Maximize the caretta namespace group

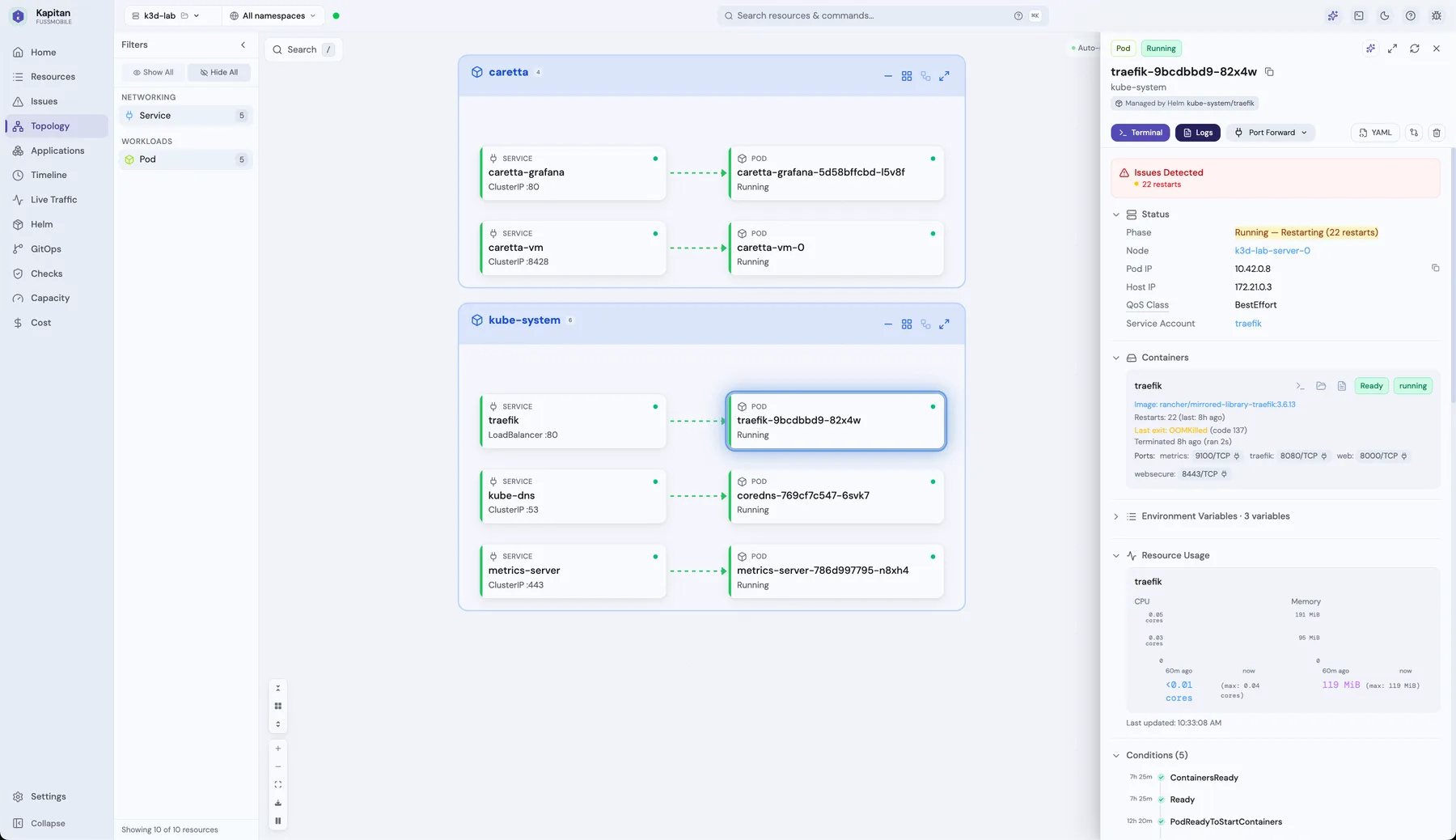pos(944,76)
